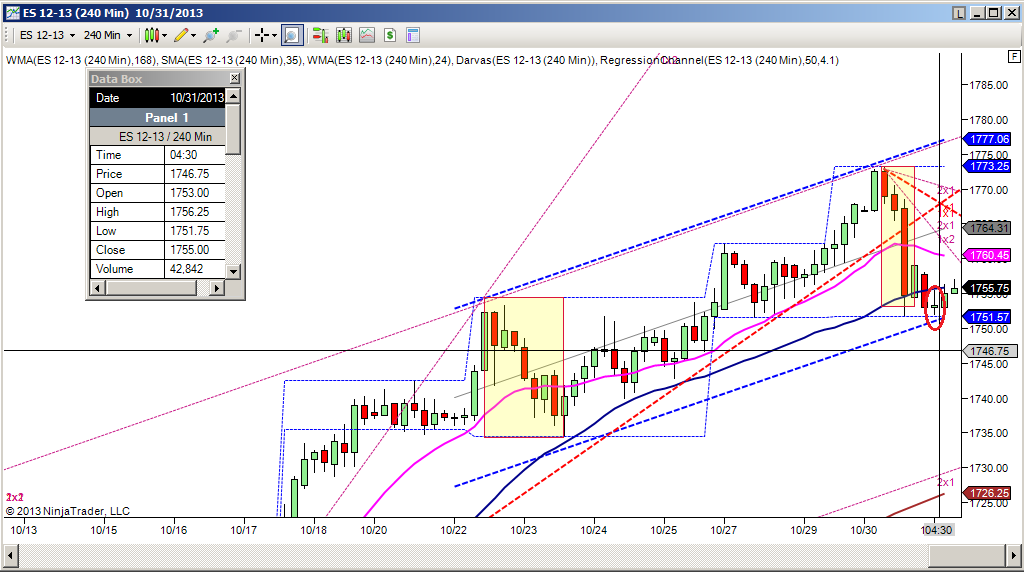The width and height of the screenshot is (1024, 572).
Task: Click the ES 12-13 / 240 Min row
Action: [157, 136]
